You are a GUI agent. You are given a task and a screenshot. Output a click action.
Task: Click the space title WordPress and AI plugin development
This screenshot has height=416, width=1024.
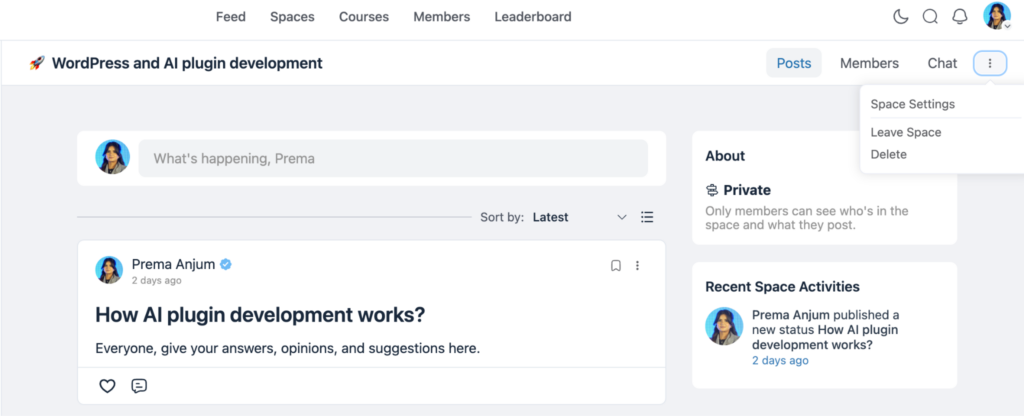tap(187, 63)
